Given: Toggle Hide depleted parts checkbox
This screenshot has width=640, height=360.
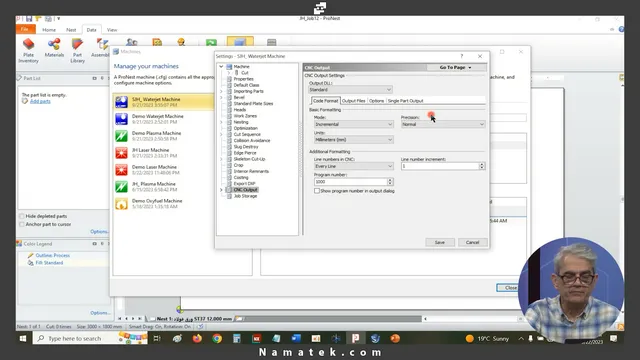Looking at the screenshot, I should (x=22, y=216).
